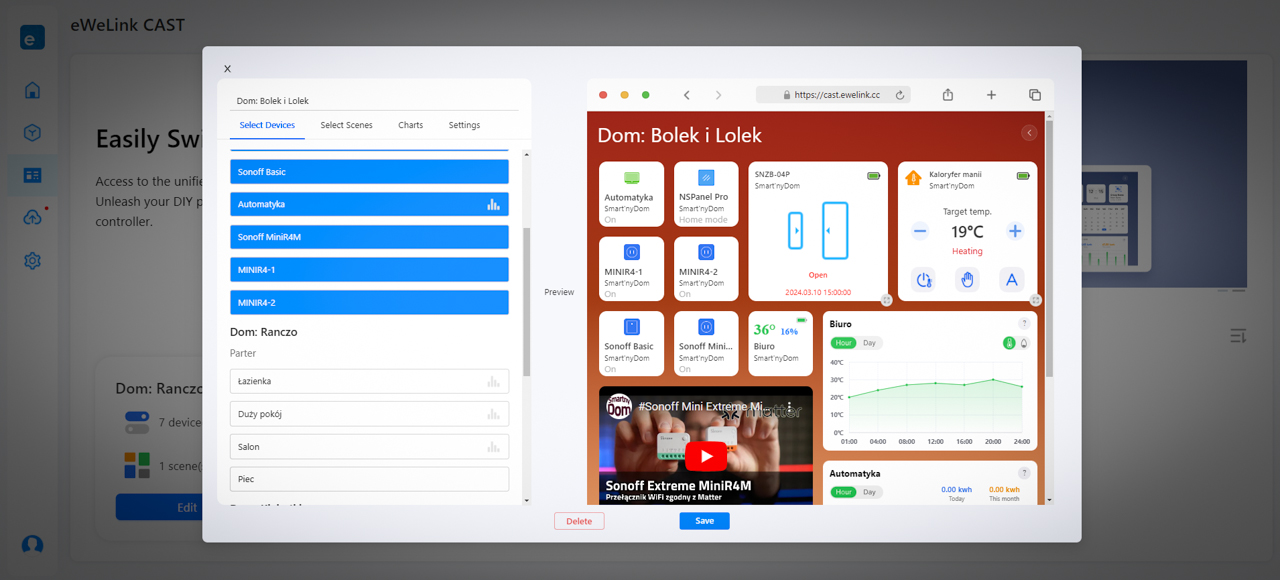The image size is (1280, 580).
Task: Select manual hand mode on the Kaloryfer card
Action: (968, 280)
